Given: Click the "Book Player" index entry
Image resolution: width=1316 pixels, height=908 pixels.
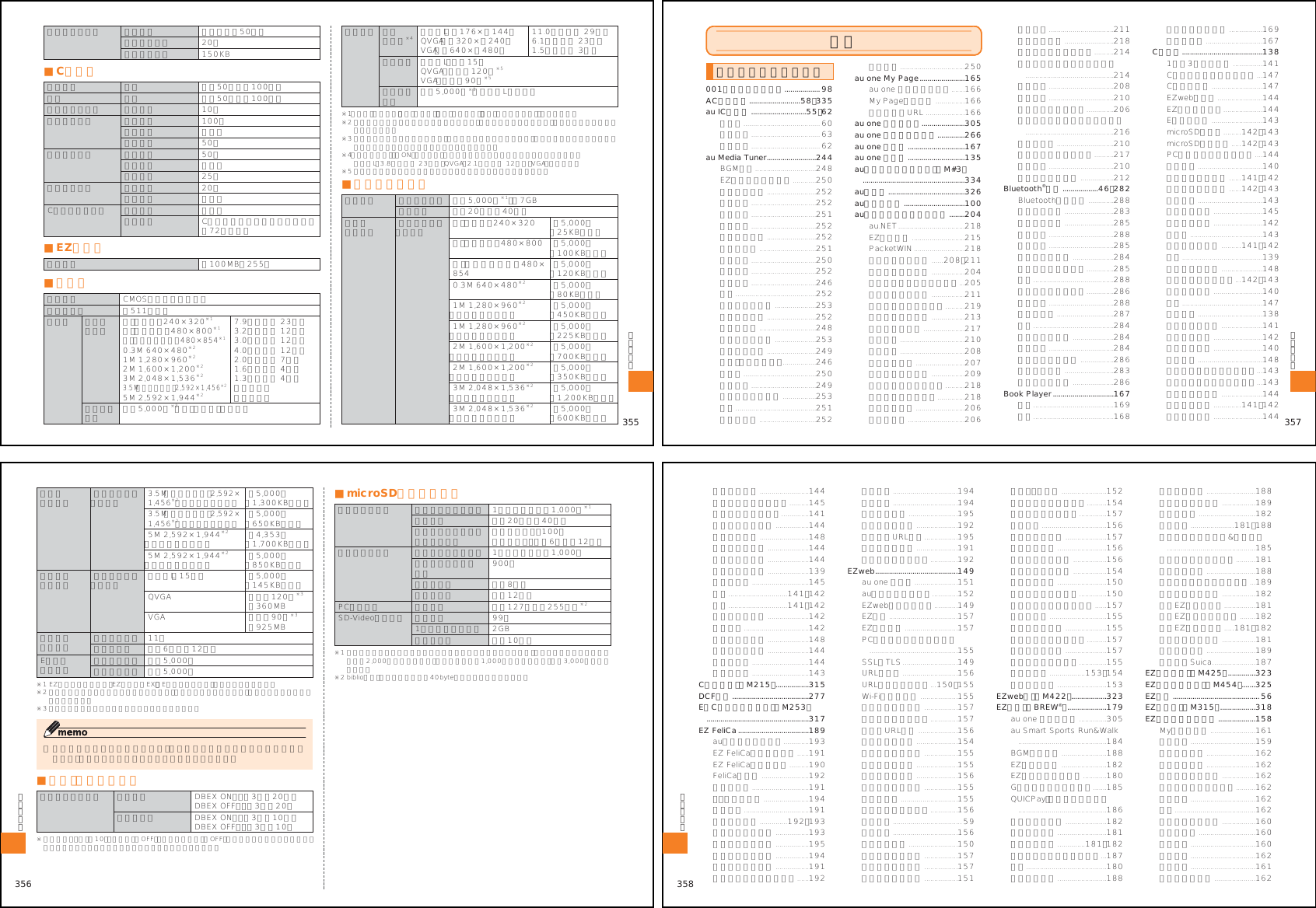Looking at the screenshot, I should (x=1066, y=394).
